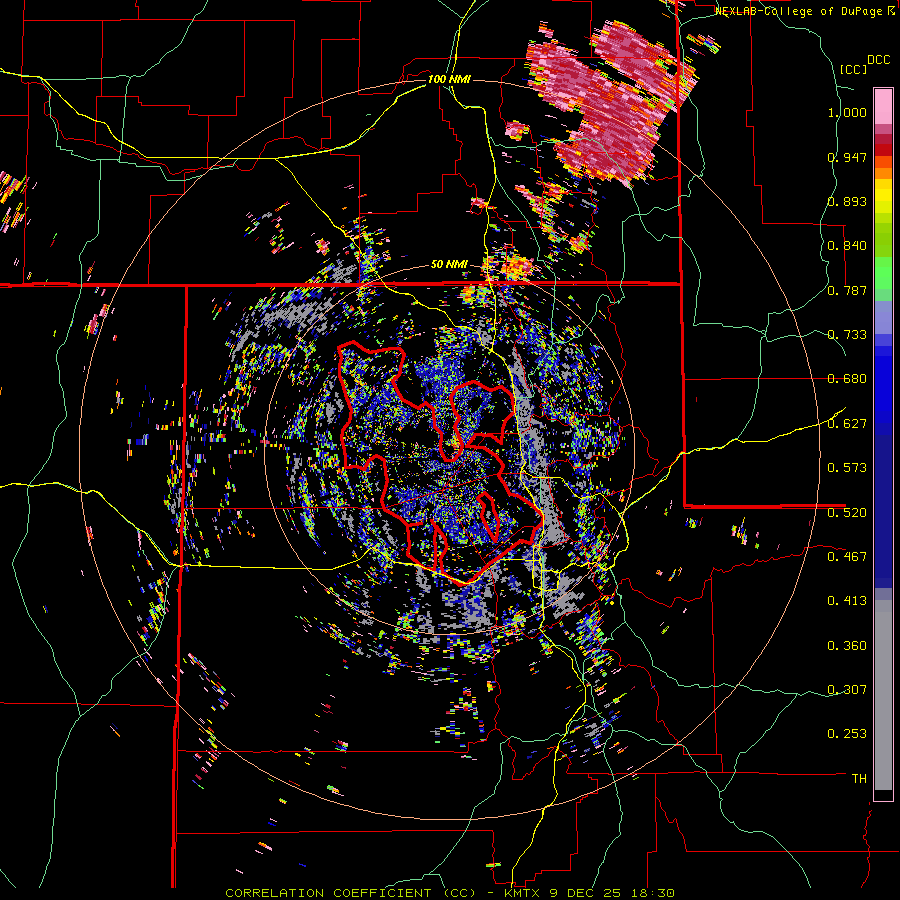Select the 0.840 scale value
The width and height of the screenshot is (900, 900).
coord(847,246)
